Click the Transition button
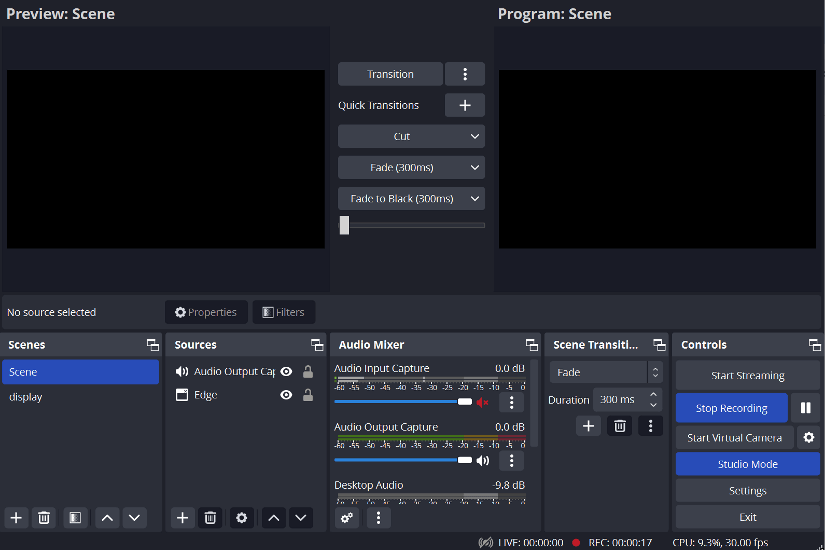825x550 pixels. 390,74
